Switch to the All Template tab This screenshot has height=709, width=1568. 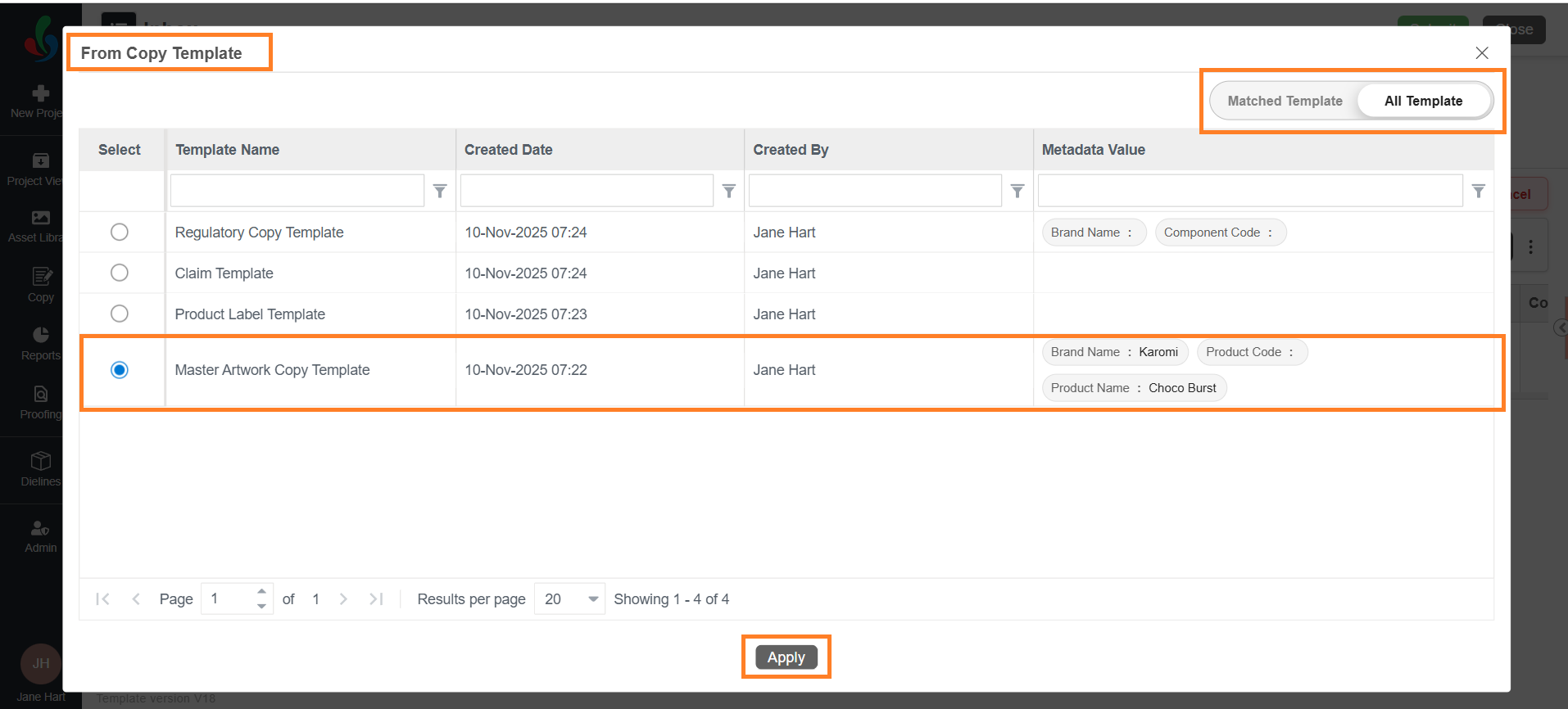1423,102
